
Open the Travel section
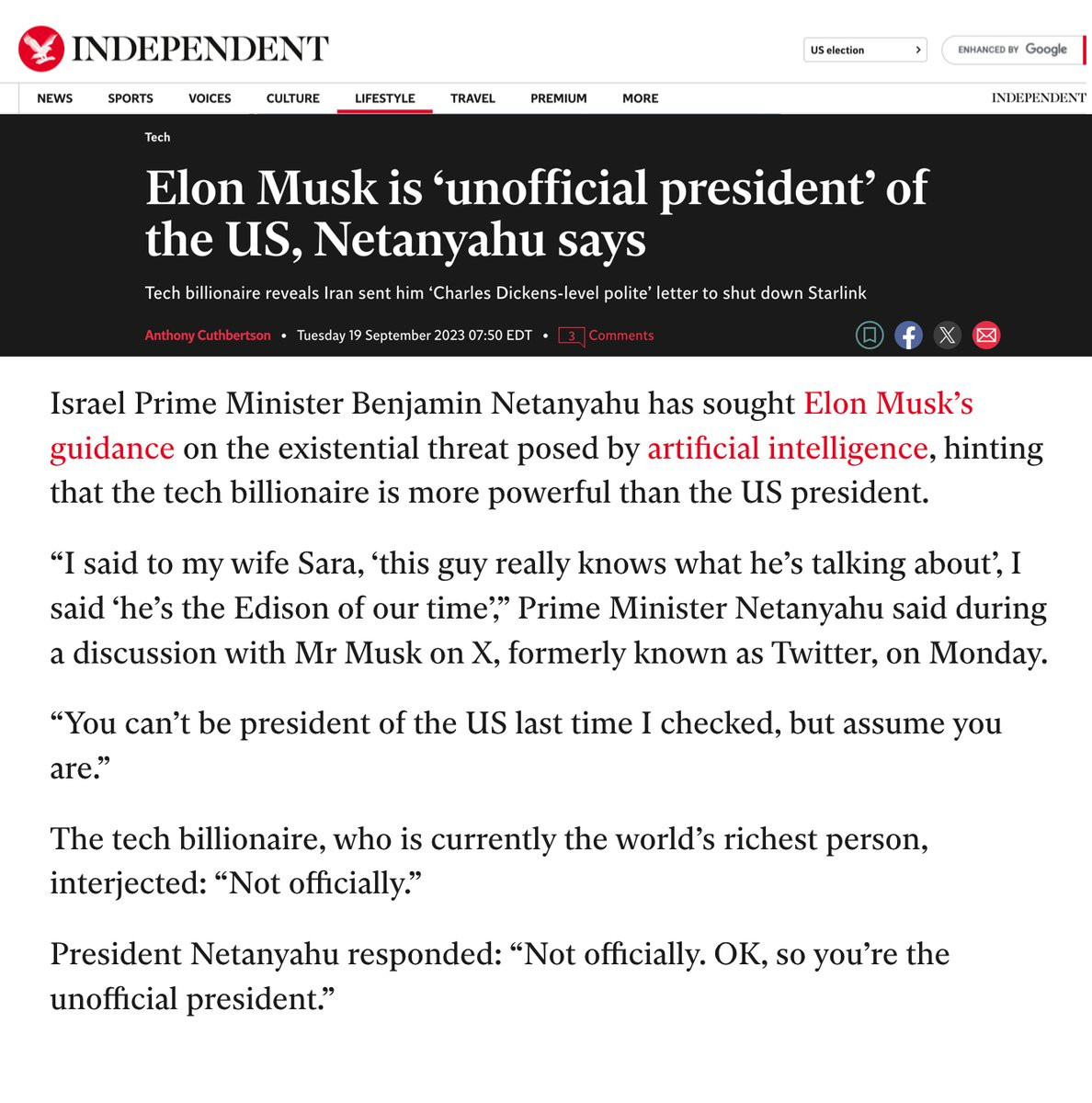point(472,98)
